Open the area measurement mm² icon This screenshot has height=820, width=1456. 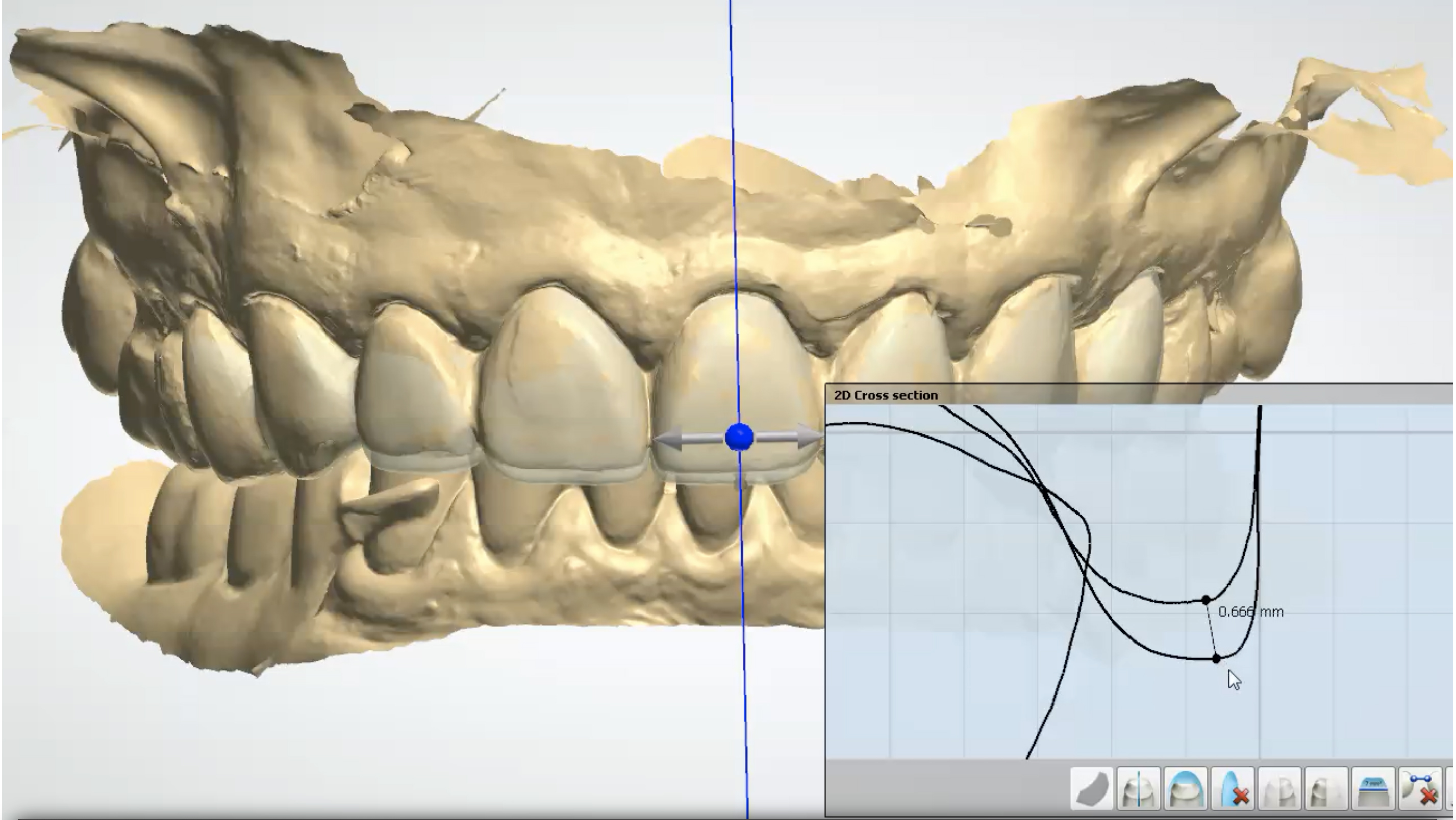[x=1373, y=789]
